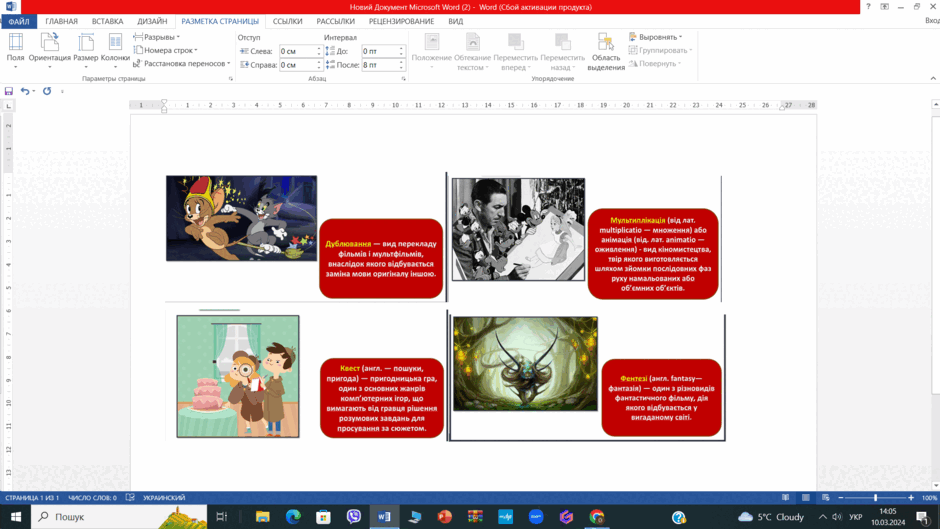Screen dimensions: 940x529
Task: Adjust the Слева indent spinner arrows
Action: [319, 51]
